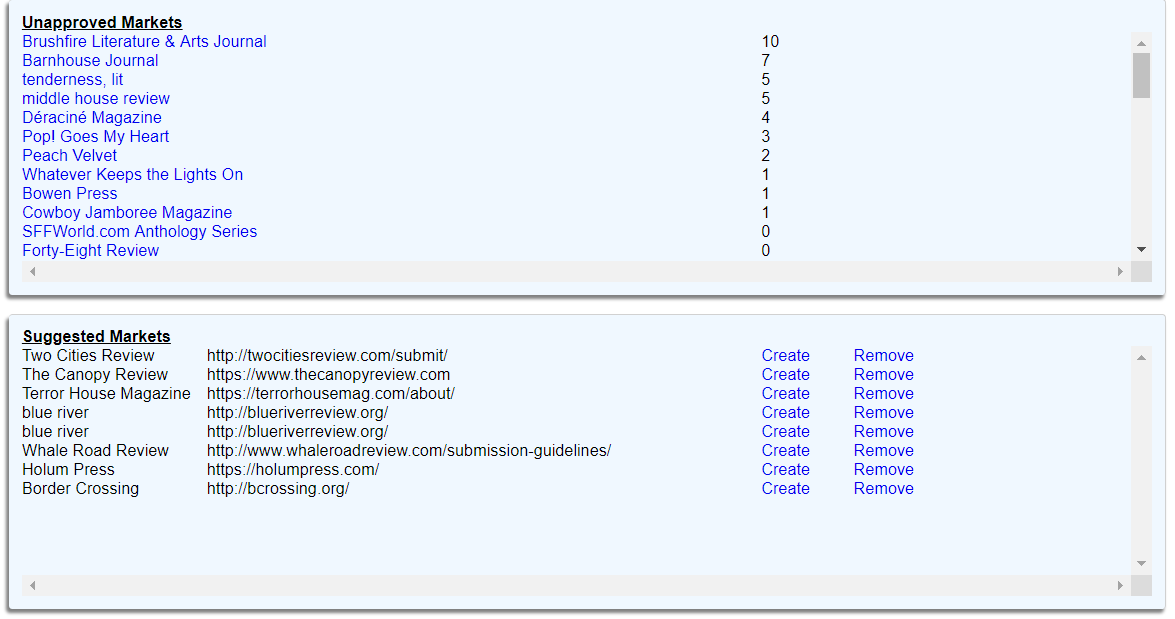Select the thecanopyreview.com URL text

(x=328, y=375)
